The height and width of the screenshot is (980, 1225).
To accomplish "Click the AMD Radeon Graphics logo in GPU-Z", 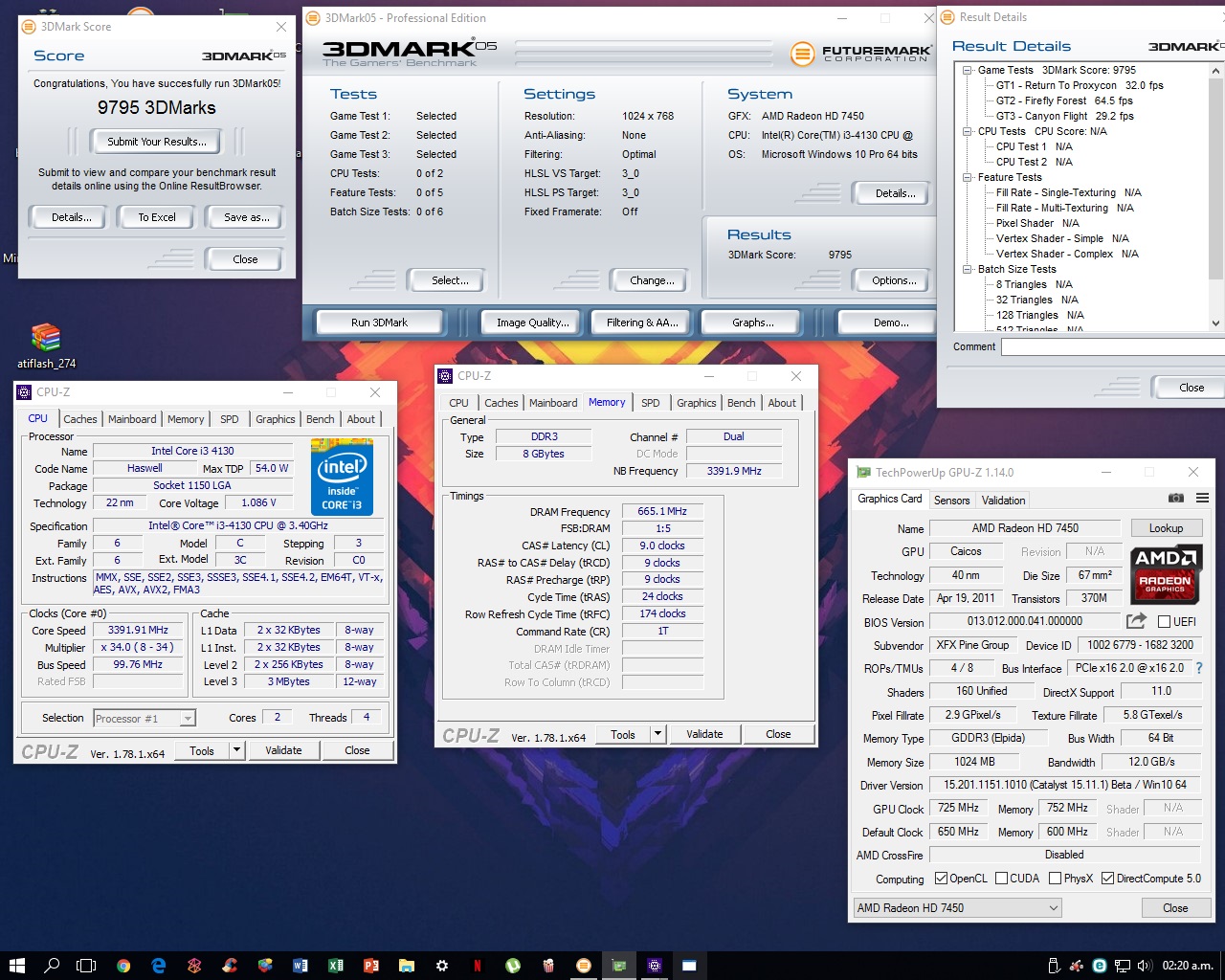I will (1165, 572).
